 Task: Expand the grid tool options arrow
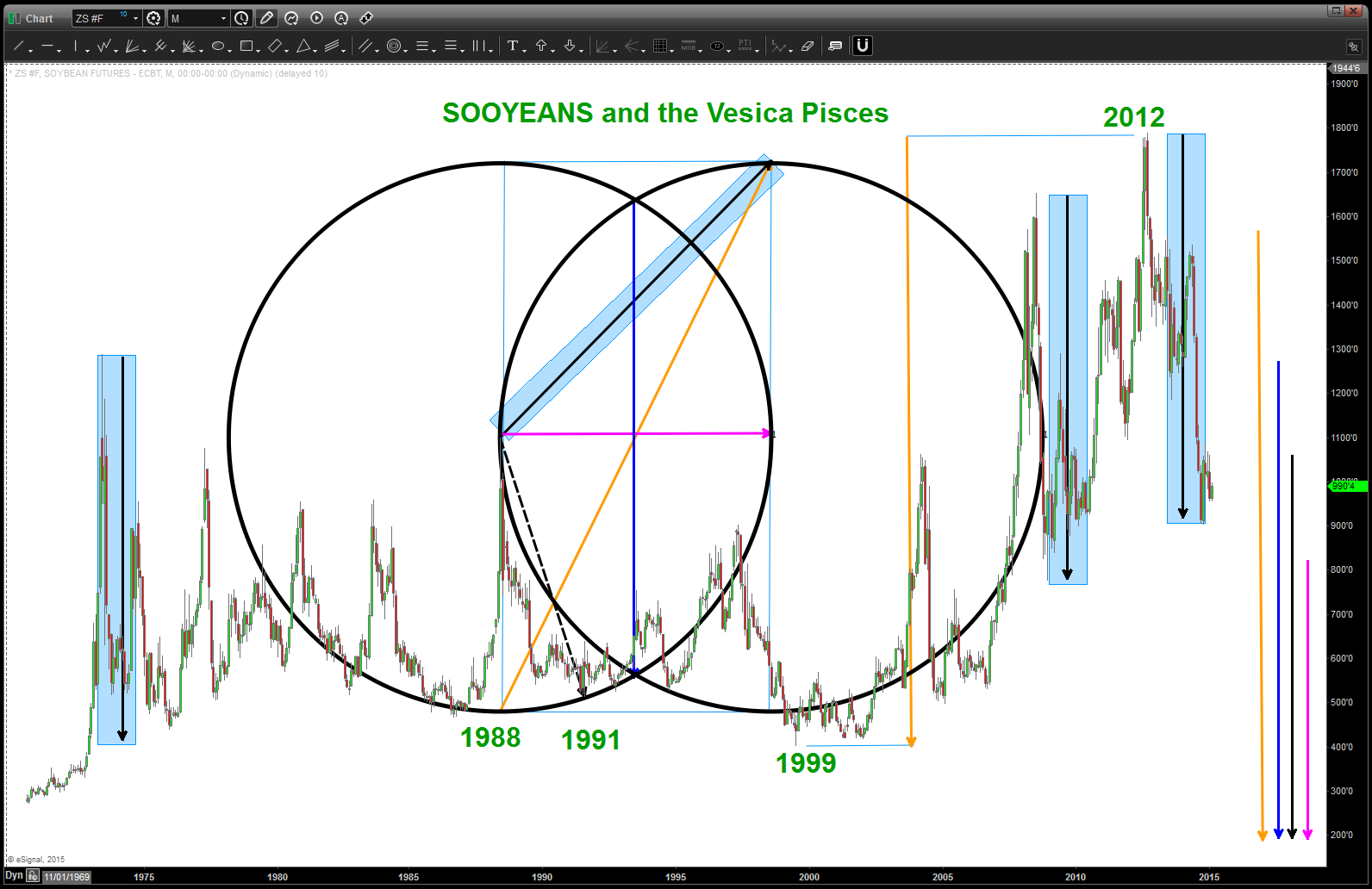[672, 51]
